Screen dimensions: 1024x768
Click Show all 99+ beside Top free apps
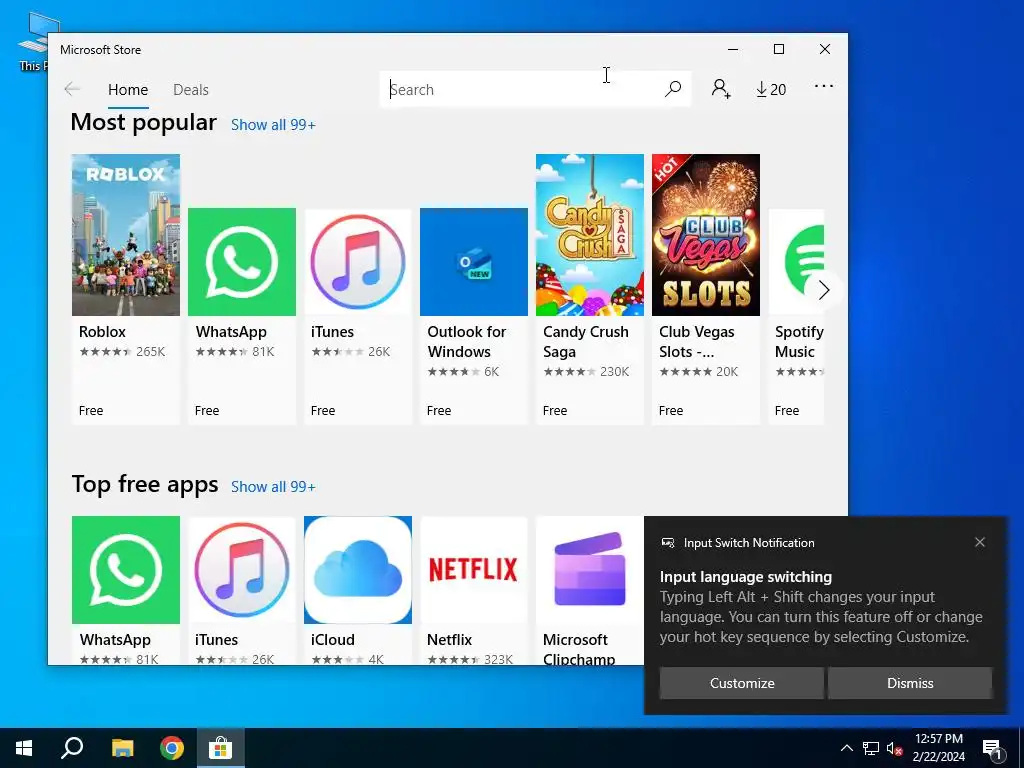click(273, 487)
